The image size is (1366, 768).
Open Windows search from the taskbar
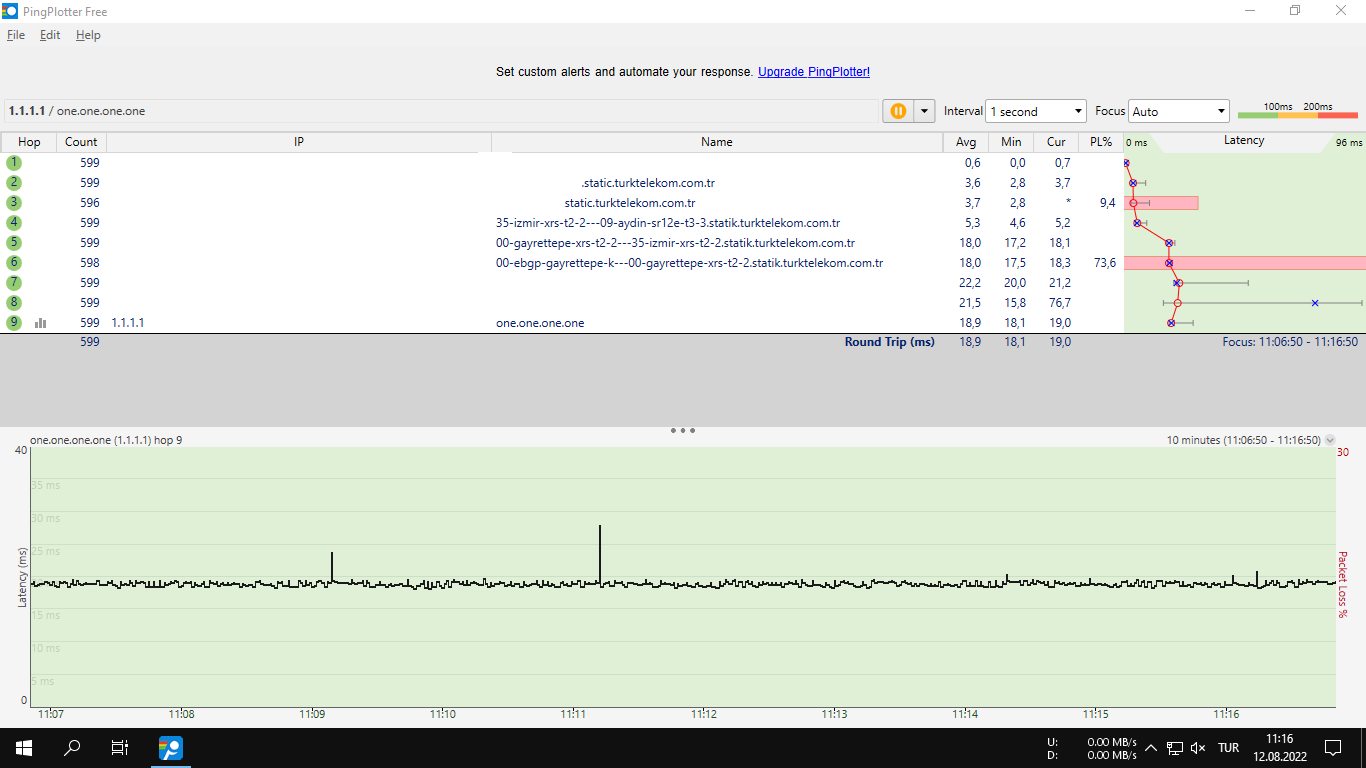tap(72, 748)
